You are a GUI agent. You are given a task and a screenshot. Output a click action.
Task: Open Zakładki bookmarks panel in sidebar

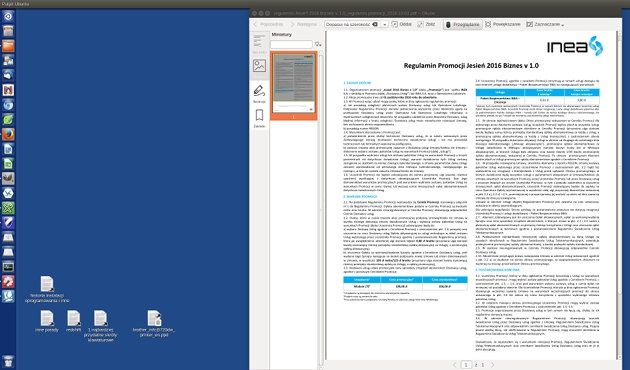tap(259, 119)
